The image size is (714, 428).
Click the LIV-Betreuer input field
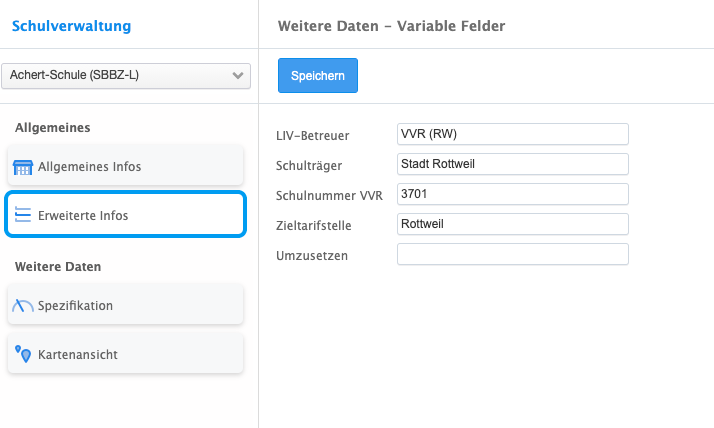tap(512, 134)
